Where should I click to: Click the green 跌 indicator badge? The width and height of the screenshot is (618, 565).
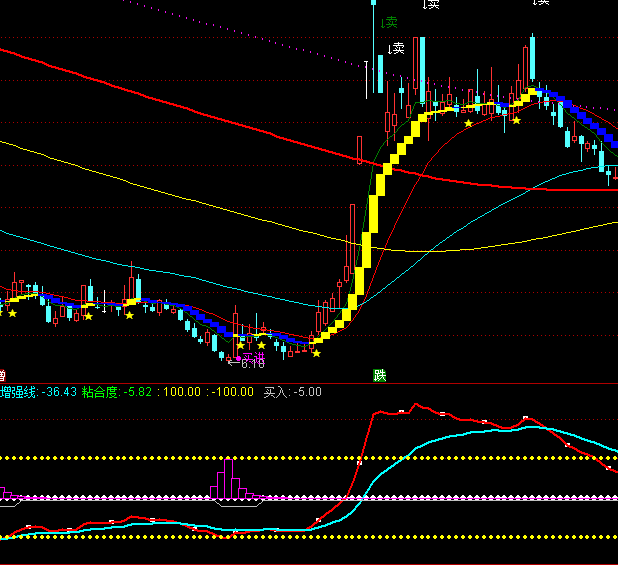click(x=380, y=375)
